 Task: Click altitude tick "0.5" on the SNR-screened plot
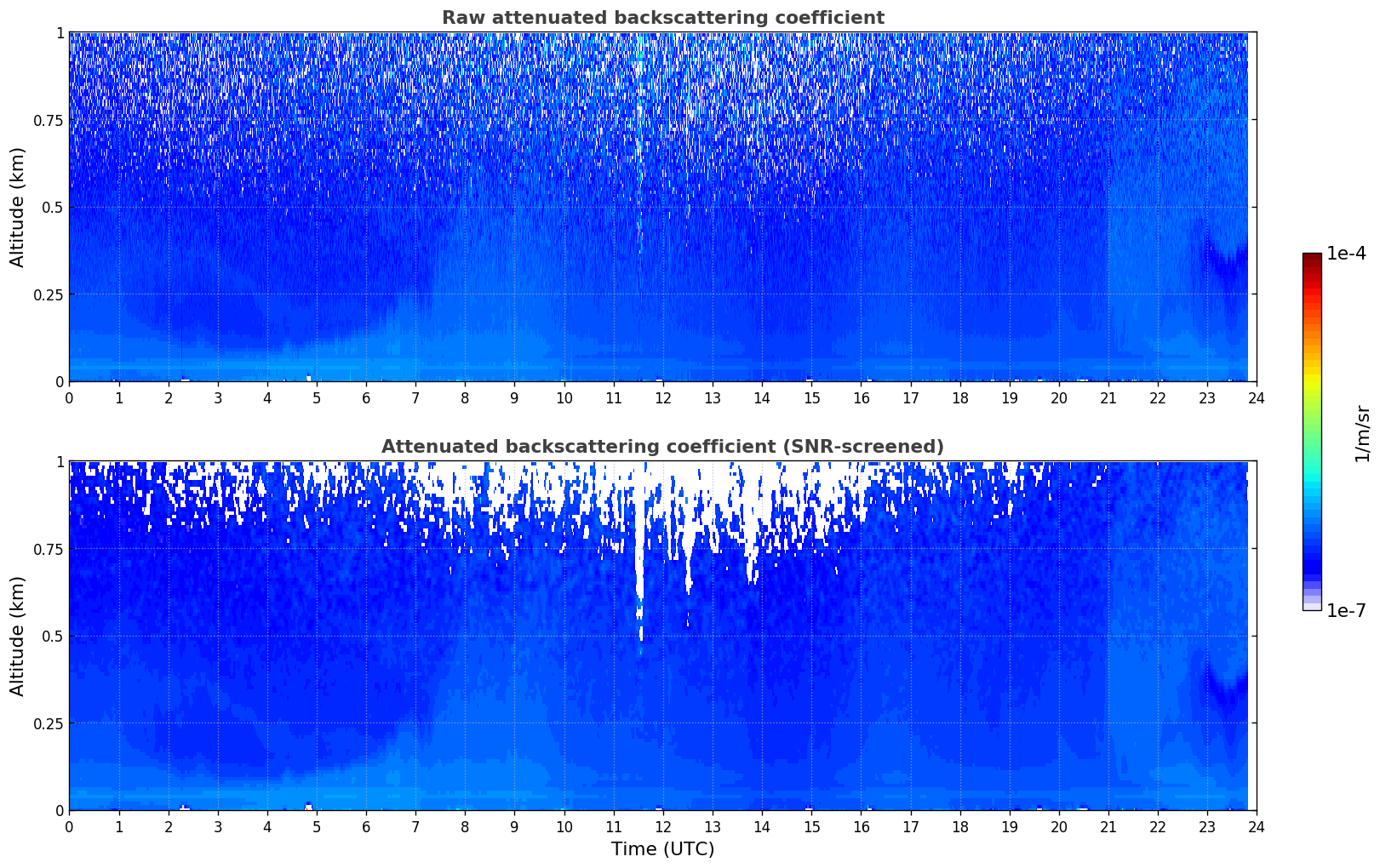[52, 636]
